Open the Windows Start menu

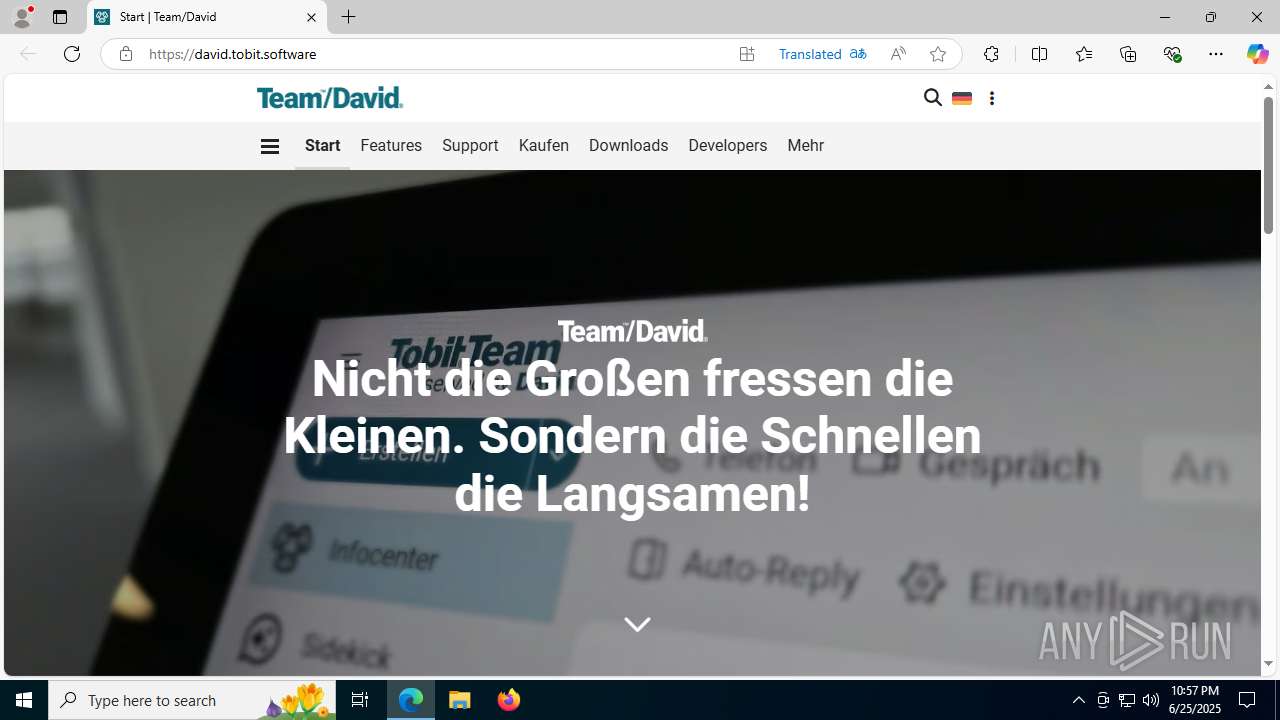coord(24,700)
